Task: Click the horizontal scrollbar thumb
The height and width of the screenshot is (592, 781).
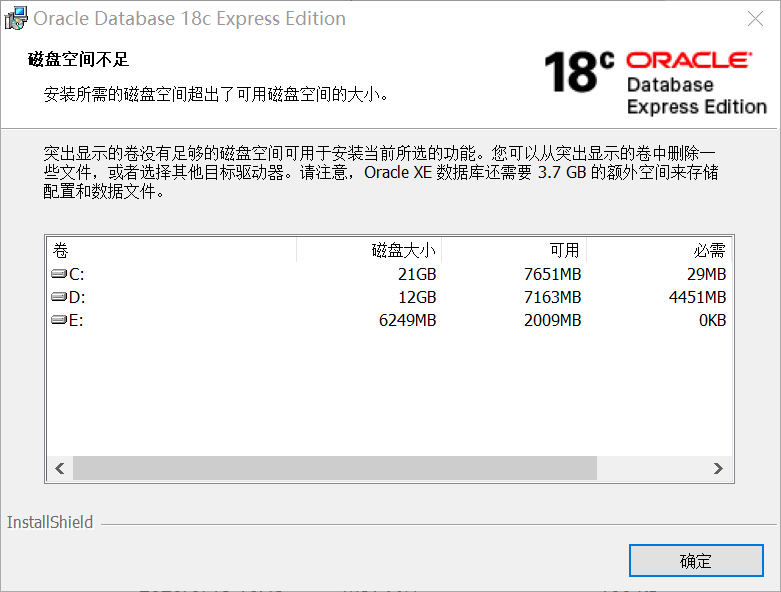Action: click(x=335, y=468)
